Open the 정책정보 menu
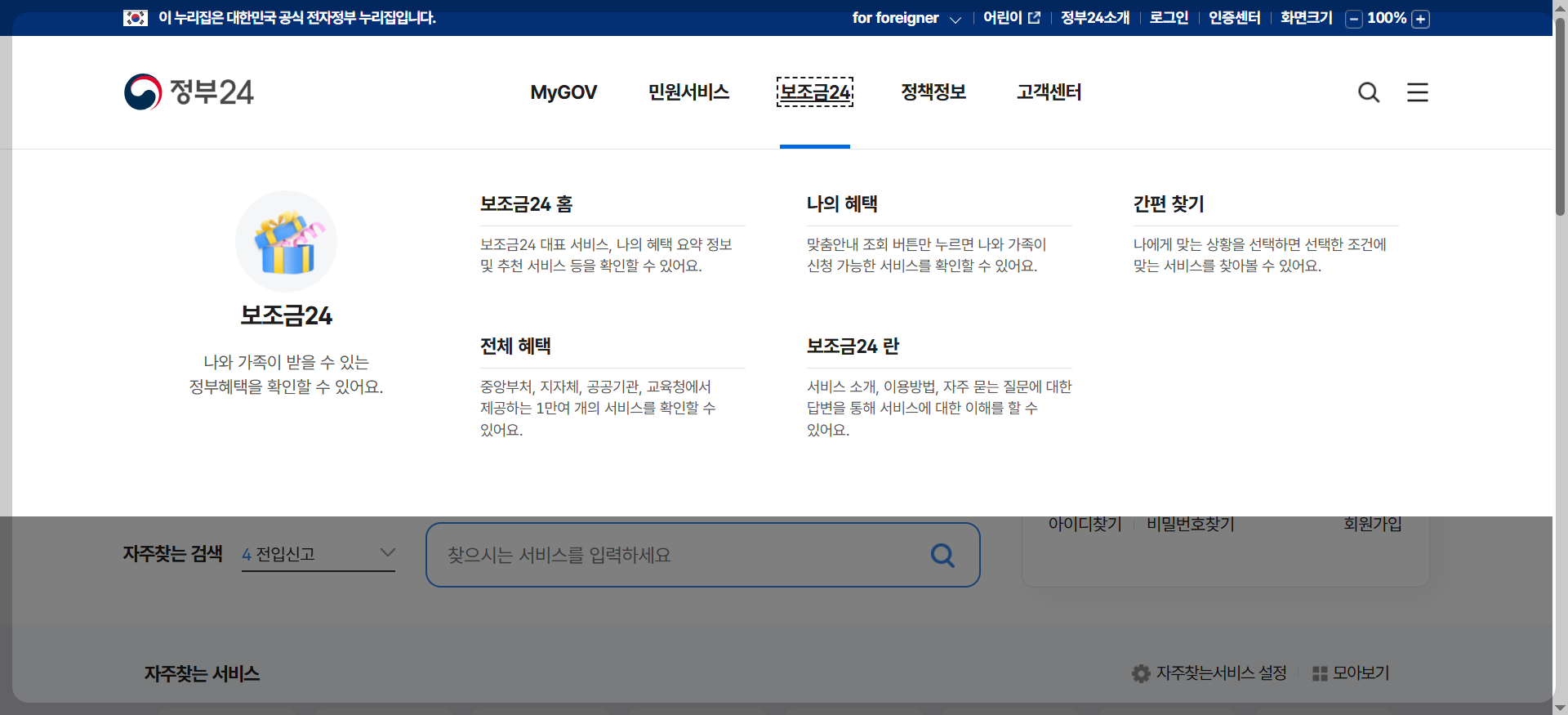The width and height of the screenshot is (1568, 715). coord(933,92)
